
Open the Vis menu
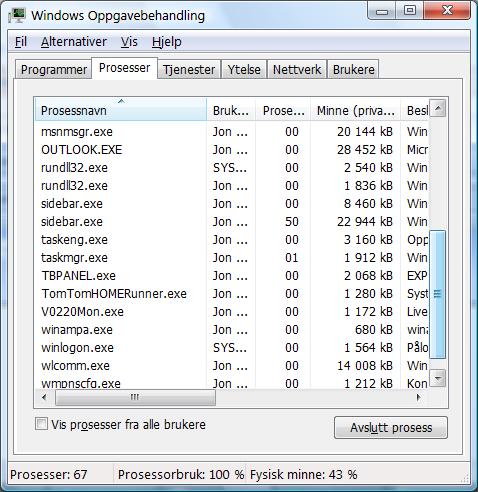[129, 42]
